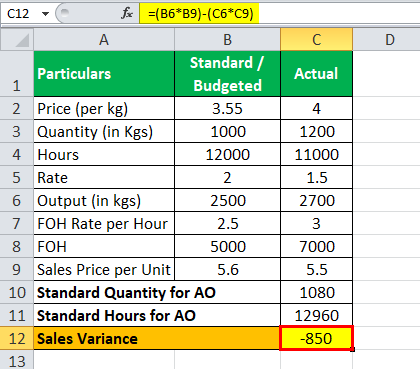Select the Actual FOH Rate cell showing 3

pyautogui.click(x=316, y=223)
